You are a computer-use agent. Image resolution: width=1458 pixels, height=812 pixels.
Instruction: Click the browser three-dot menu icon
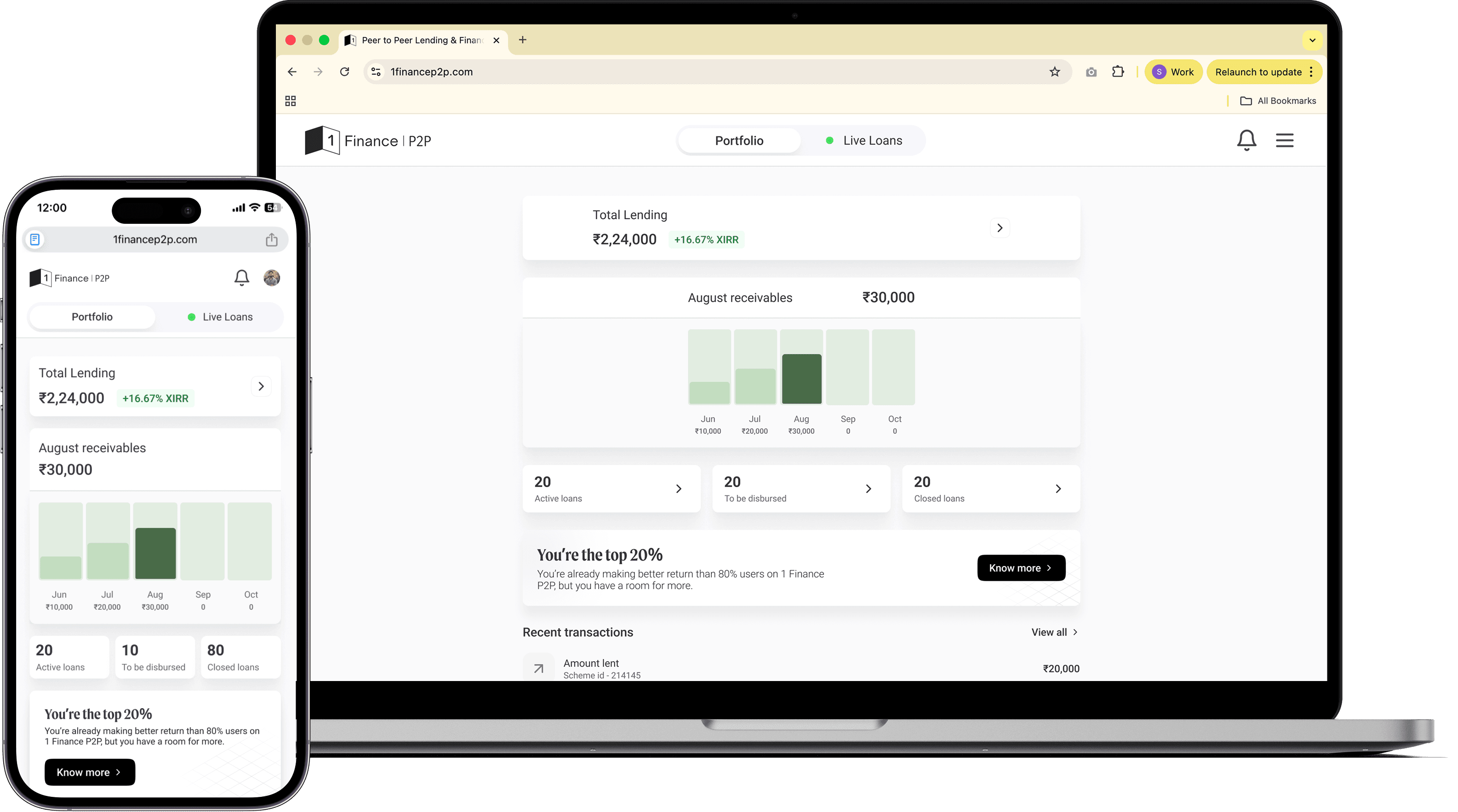(1311, 72)
